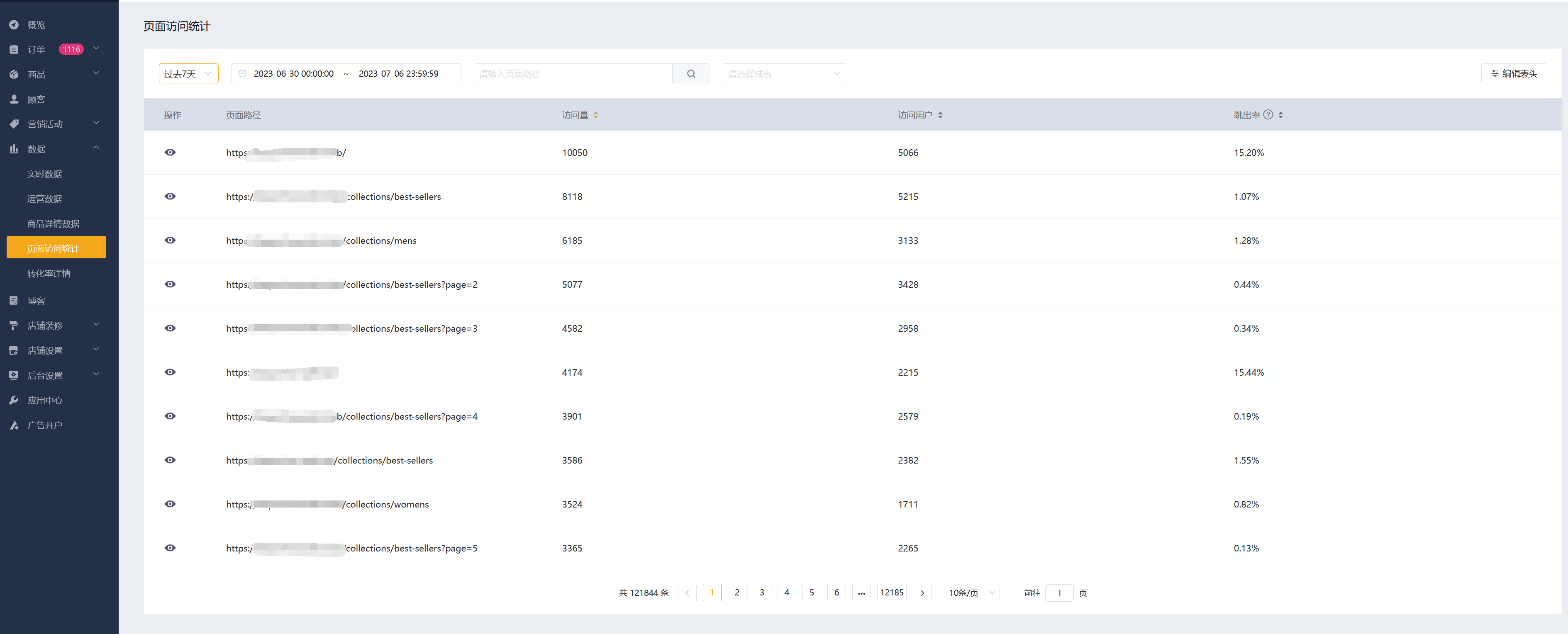Viewport: 1568px width, 634px height.
Task: Click the 博客 blog edit icon
Action: pyautogui.click(x=14, y=301)
